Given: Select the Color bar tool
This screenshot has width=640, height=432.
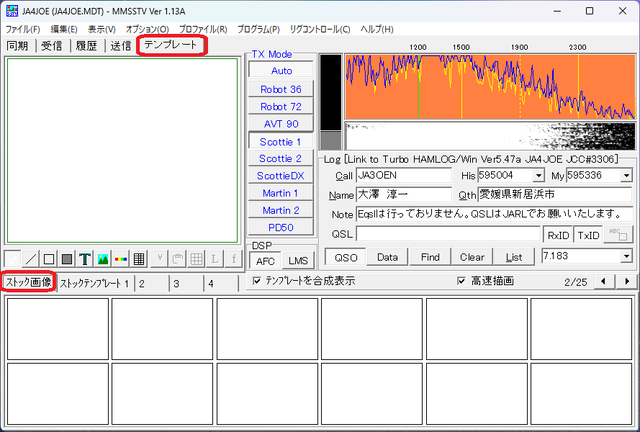Looking at the screenshot, I should (121, 258).
